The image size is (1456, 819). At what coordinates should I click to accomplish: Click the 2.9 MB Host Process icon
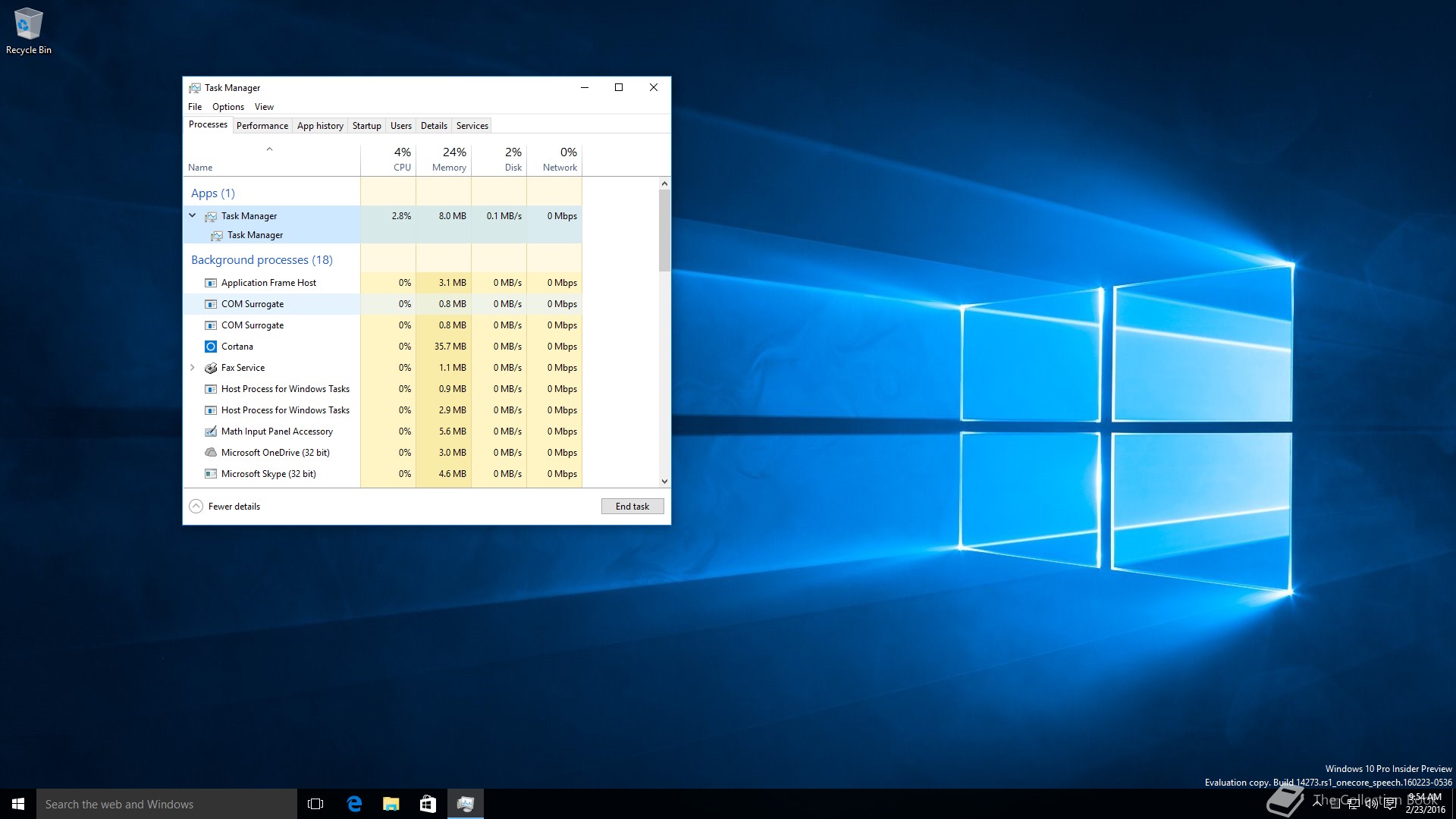[211, 410]
